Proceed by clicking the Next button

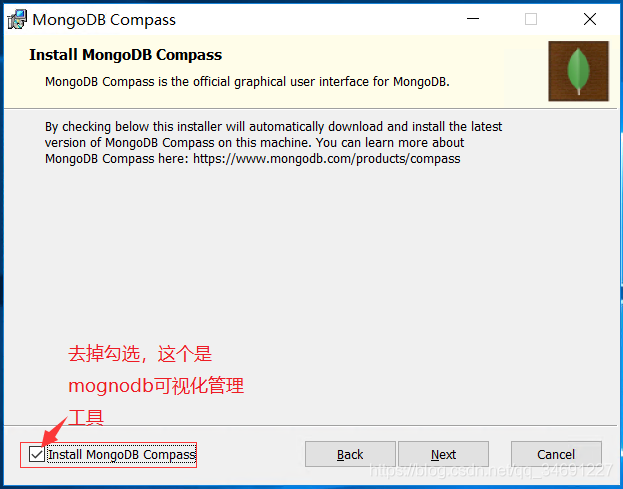(443, 454)
